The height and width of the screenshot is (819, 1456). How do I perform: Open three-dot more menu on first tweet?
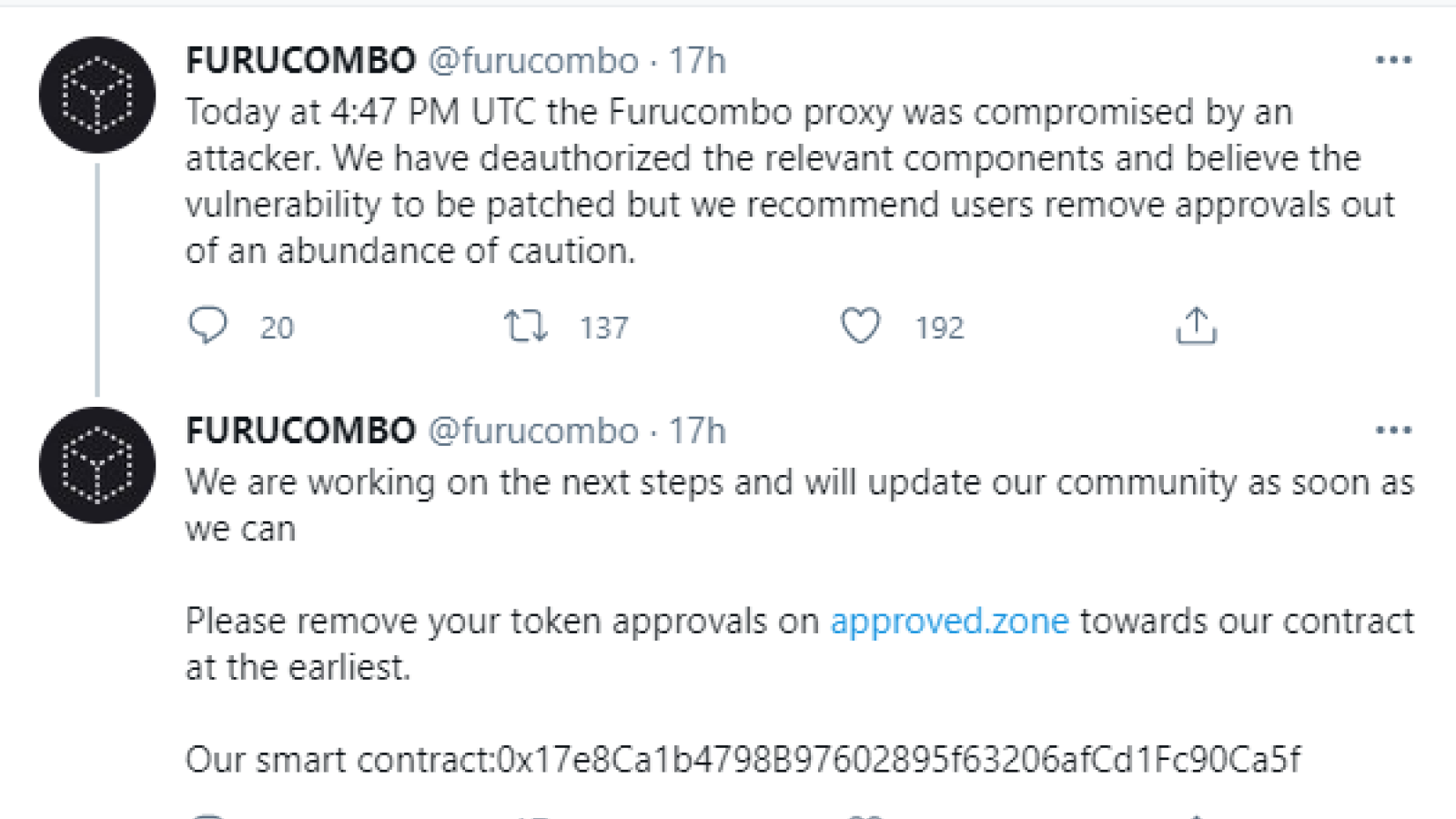1393,60
